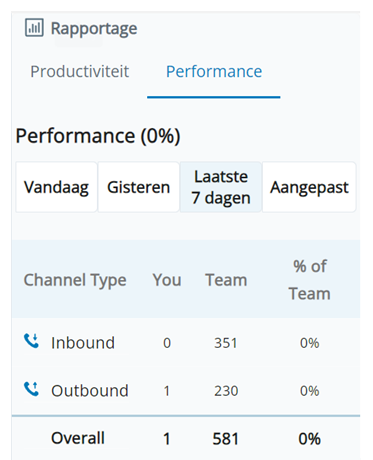Image resolution: width=373 pixels, height=460 pixels.
Task: Show Gisteren performance data
Action: pos(139,187)
